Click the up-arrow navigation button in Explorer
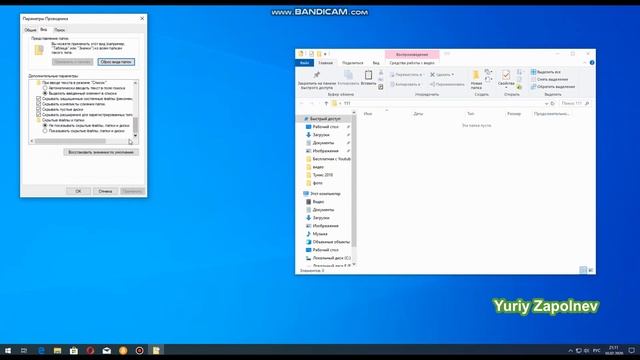640x360 pixels. tap(326, 103)
